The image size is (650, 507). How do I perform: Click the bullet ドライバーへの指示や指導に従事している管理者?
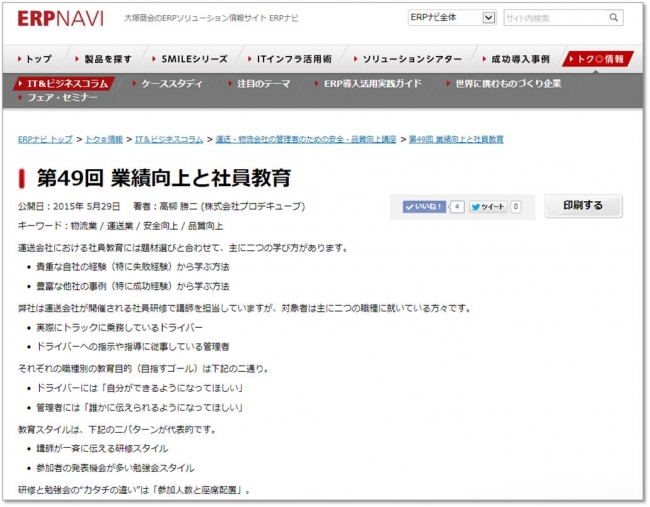pos(133,347)
